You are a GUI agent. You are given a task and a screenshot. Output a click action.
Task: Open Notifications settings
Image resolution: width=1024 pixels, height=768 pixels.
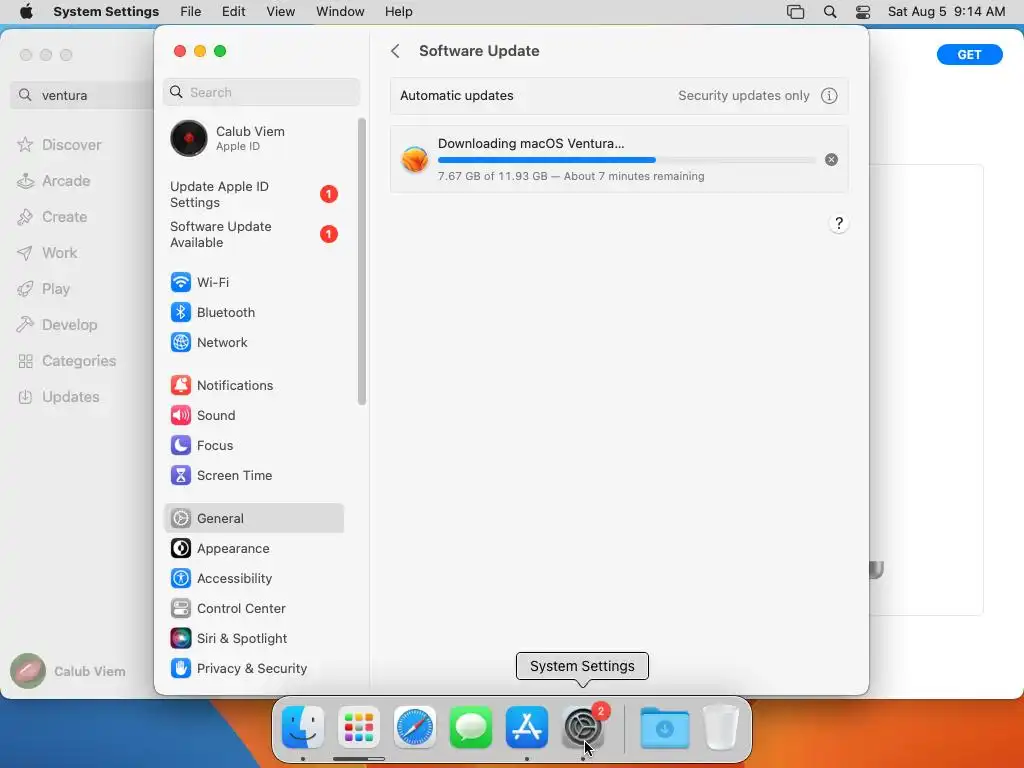253,385
